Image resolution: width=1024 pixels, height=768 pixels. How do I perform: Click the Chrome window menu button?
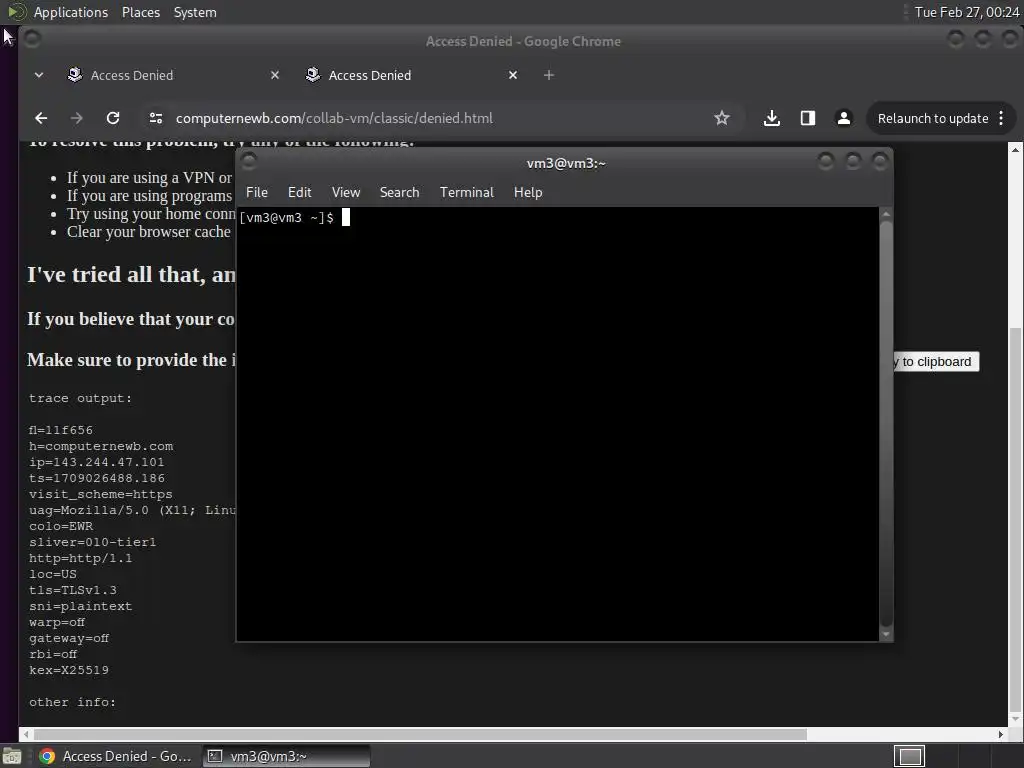tap(32, 39)
